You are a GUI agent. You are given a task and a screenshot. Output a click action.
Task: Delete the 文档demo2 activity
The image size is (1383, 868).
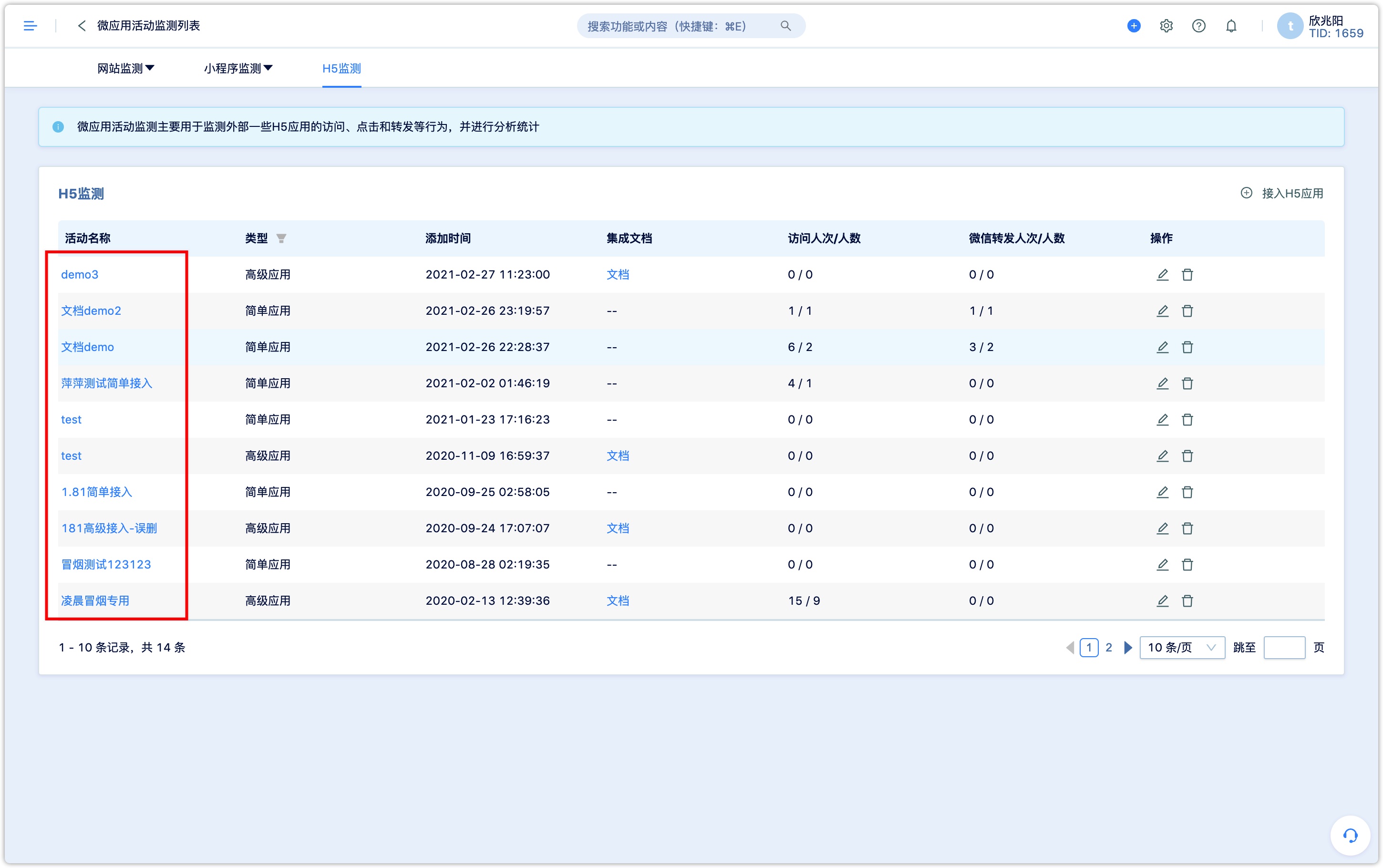(1187, 310)
